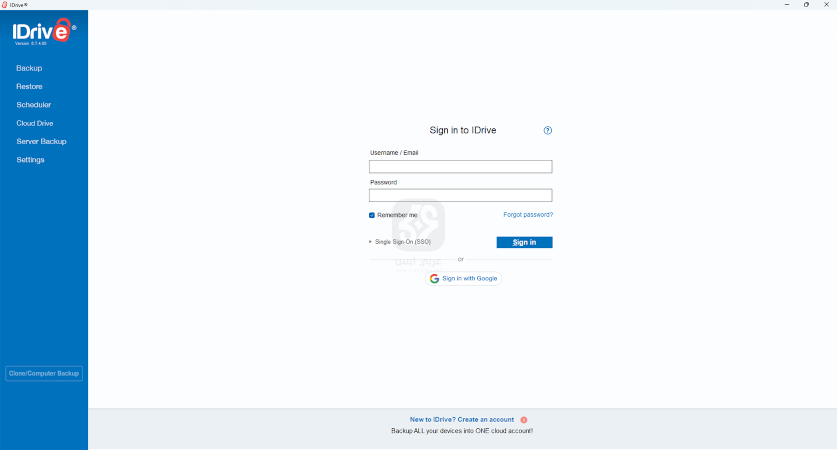The width and height of the screenshot is (837, 450).
Task: Follow the Forgot password? link
Action: pos(528,215)
